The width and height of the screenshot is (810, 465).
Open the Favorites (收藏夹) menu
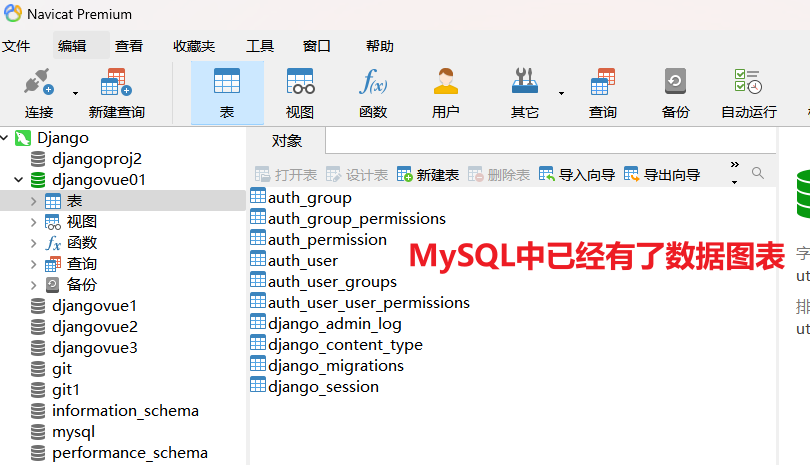tap(194, 46)
